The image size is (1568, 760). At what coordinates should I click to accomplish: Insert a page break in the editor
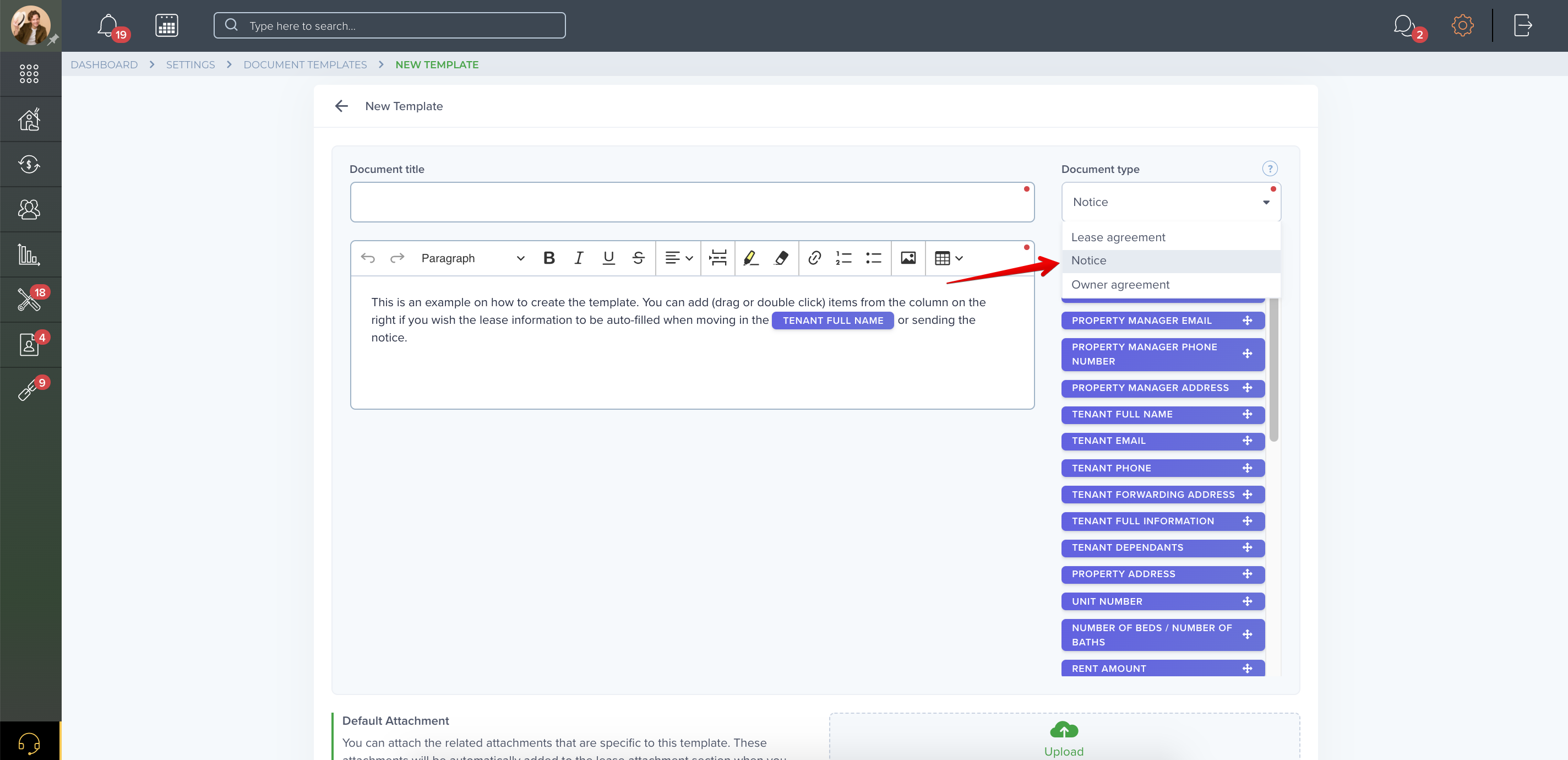pos(717,258)
